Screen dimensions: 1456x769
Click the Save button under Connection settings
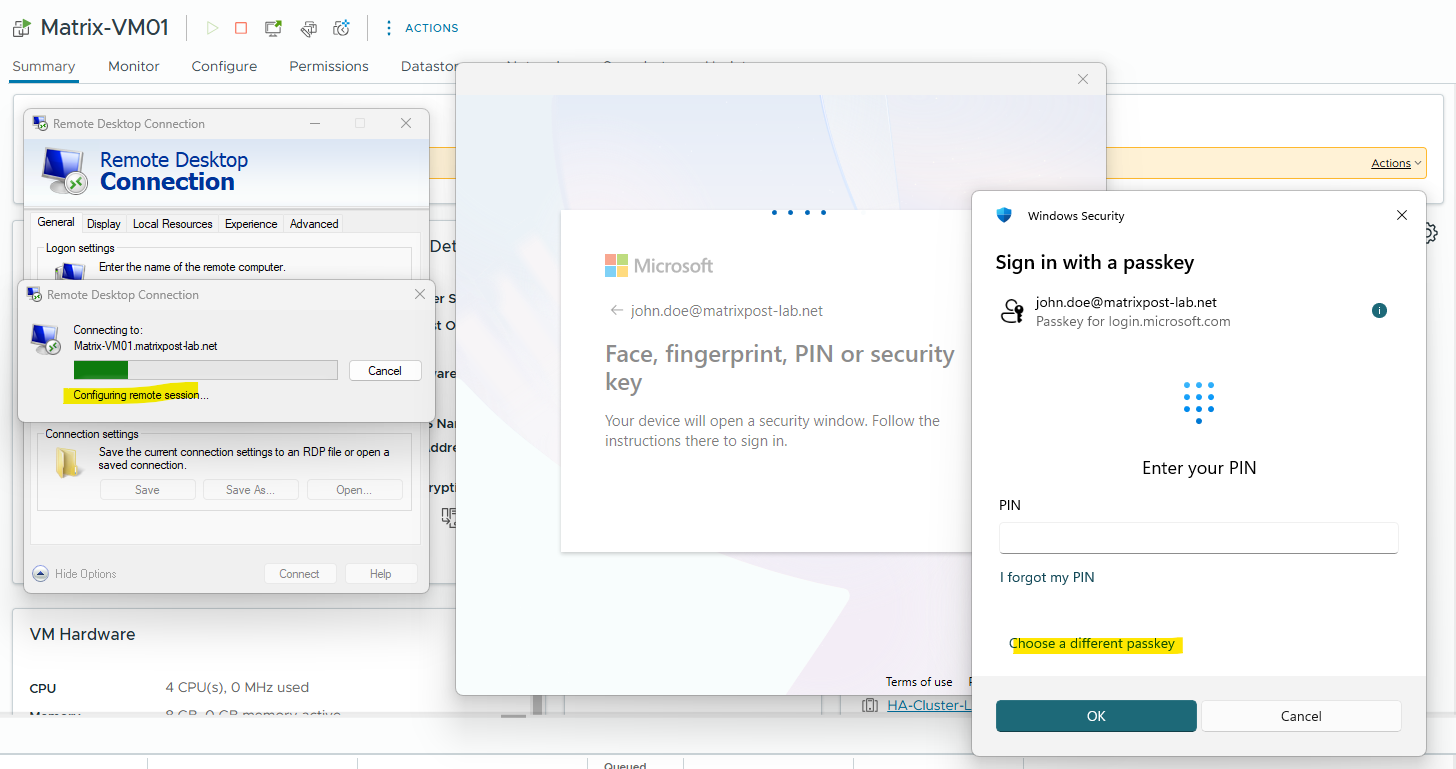[147, 490]
